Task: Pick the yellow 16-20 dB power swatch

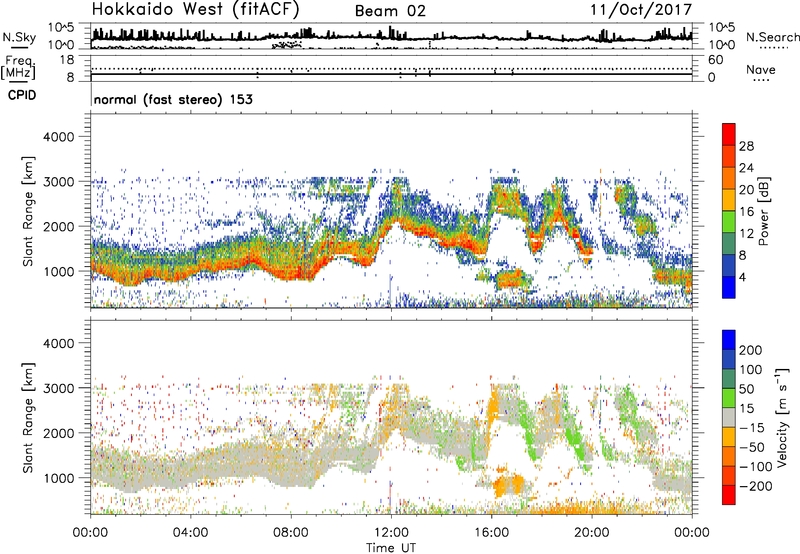Action: coord(729,200)
